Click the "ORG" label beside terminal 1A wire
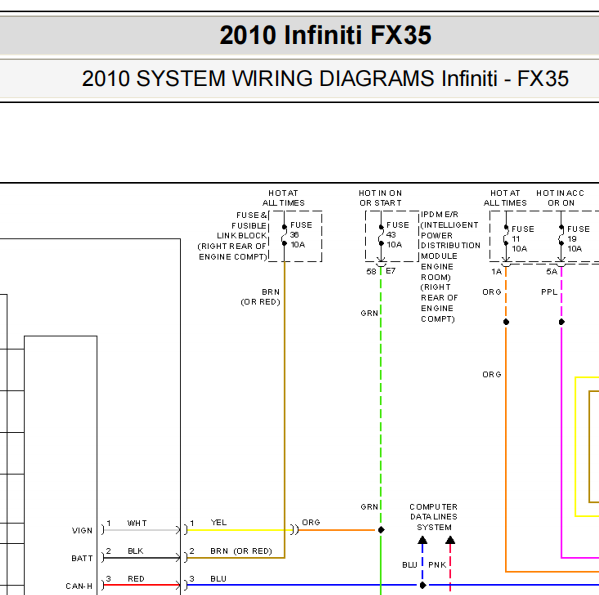The height and width of the screenshot is (595, 599). pyautogui.click(x=492, y=292)
